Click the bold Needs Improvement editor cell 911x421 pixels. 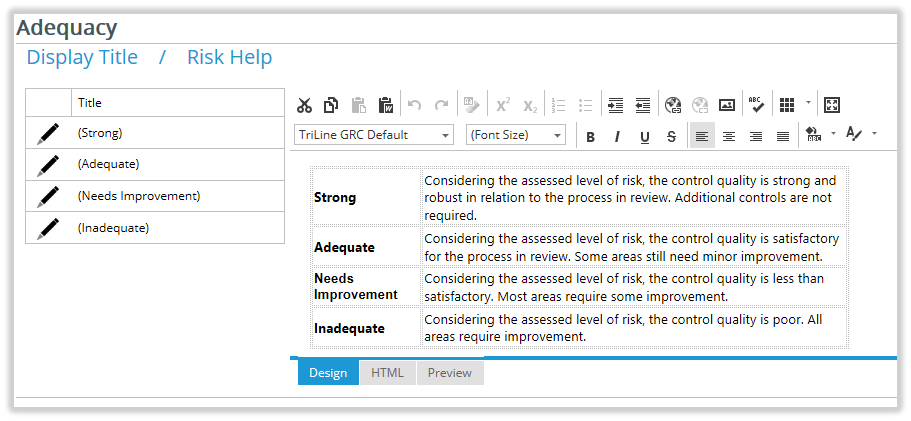coord(365,286)
